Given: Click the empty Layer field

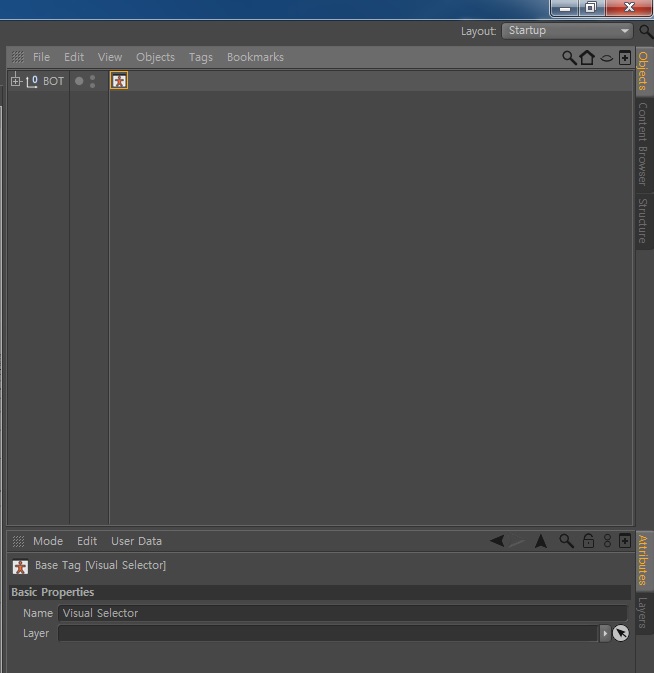Looking at the screenshot, I should click(x=328, y=633).
